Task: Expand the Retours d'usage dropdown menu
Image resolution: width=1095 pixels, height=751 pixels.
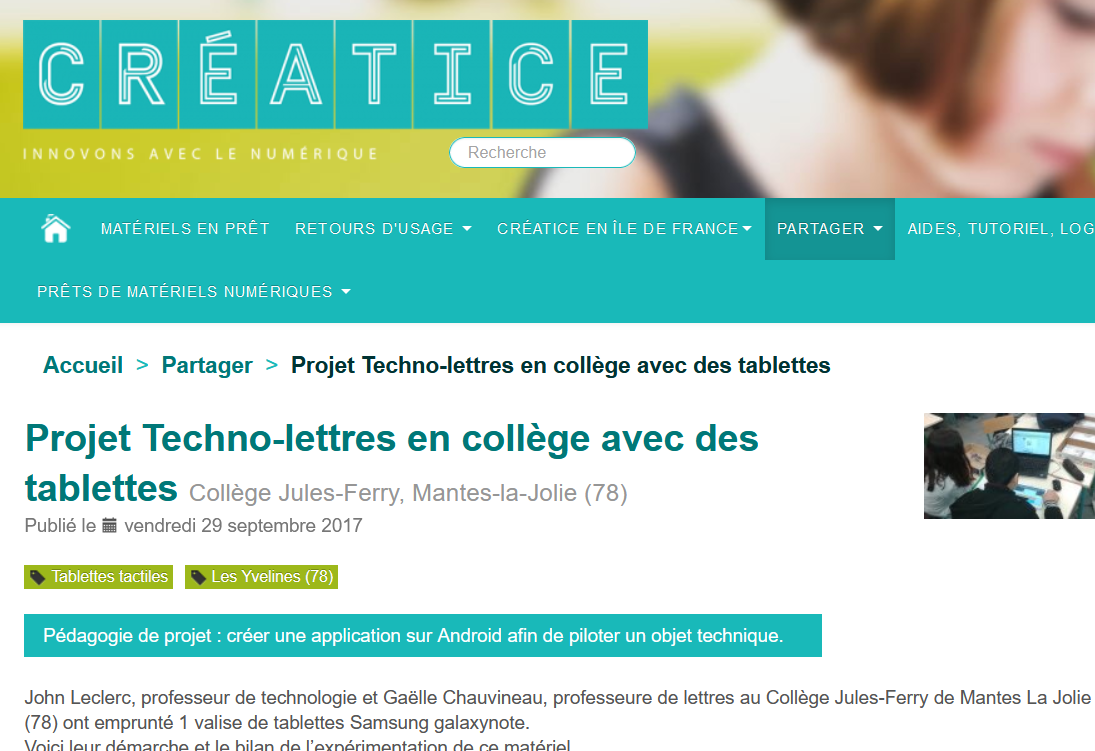Action: (x=382, y=229)
